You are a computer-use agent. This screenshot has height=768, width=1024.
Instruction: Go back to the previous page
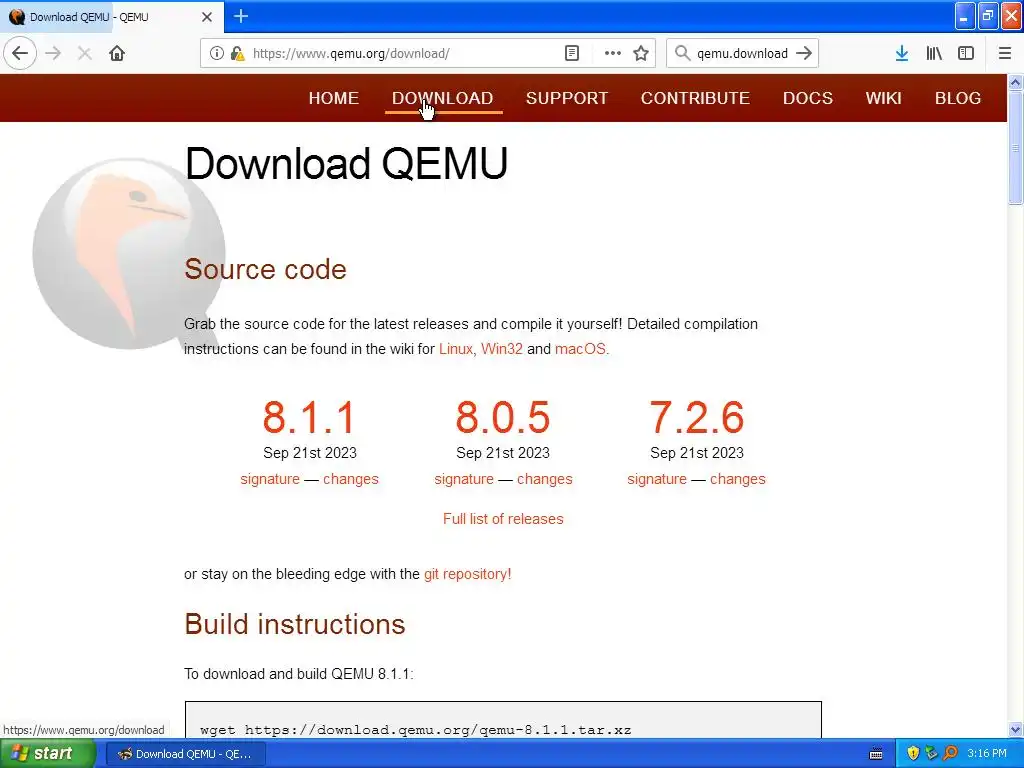click(x=20, y=53)
